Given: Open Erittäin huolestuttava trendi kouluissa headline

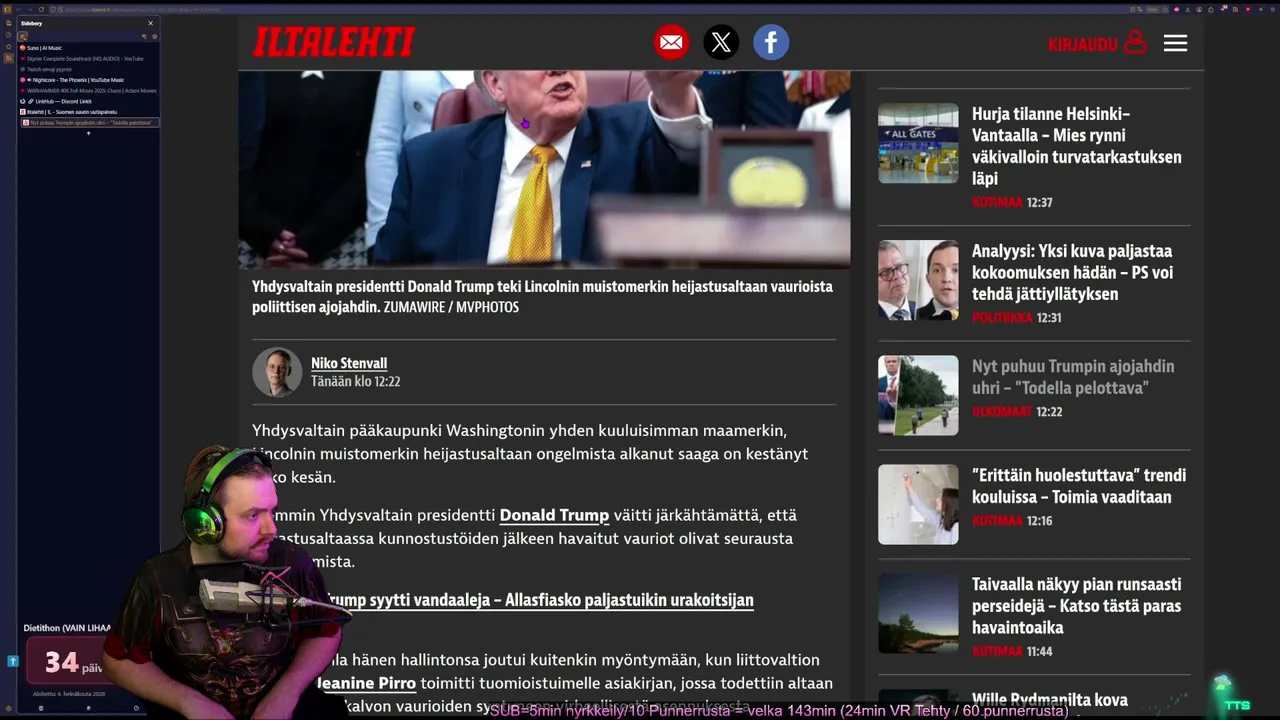Looking at the screenshot, I should [x=1079, y=486].
